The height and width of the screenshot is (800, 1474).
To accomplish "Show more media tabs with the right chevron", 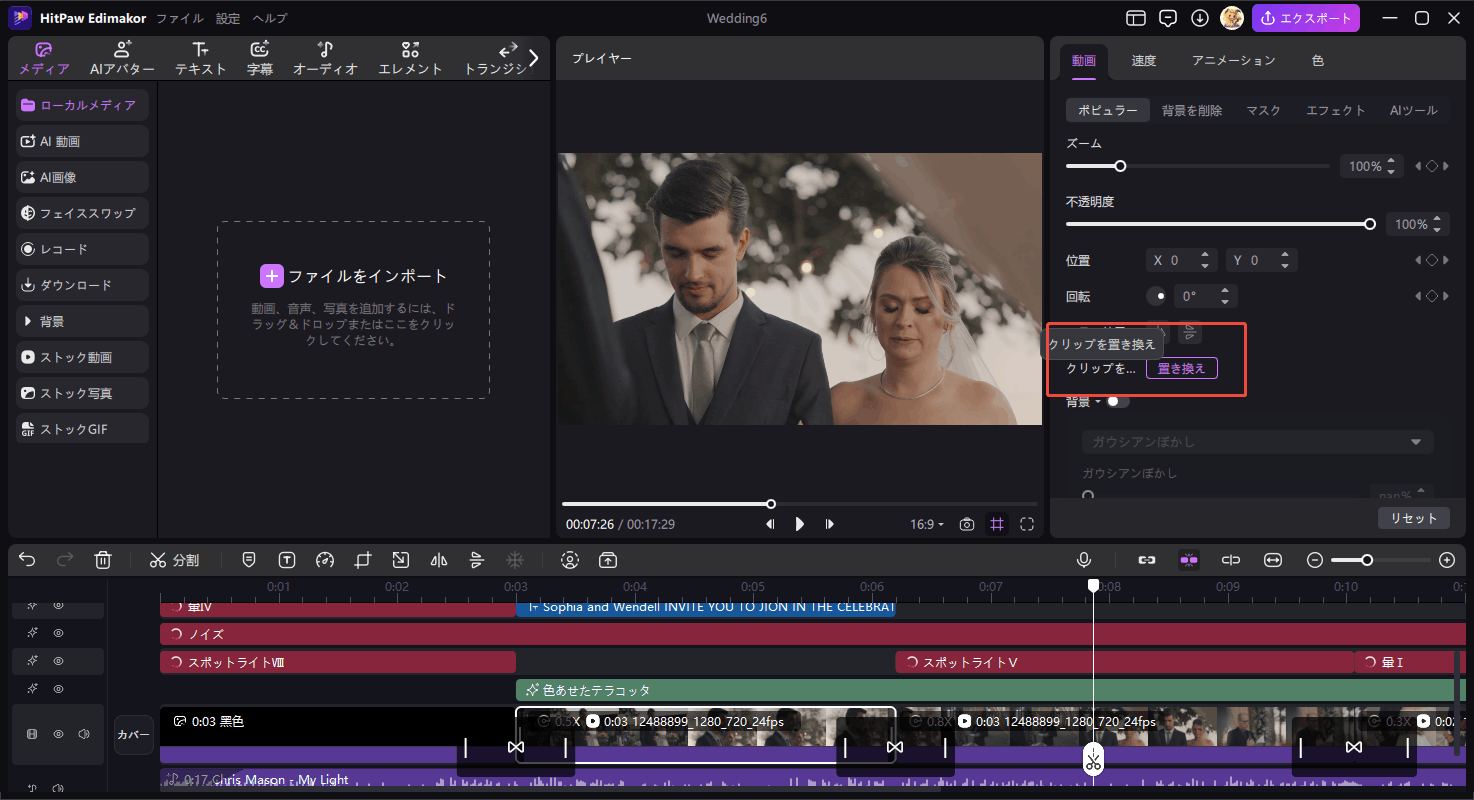I will coord(533,58).
